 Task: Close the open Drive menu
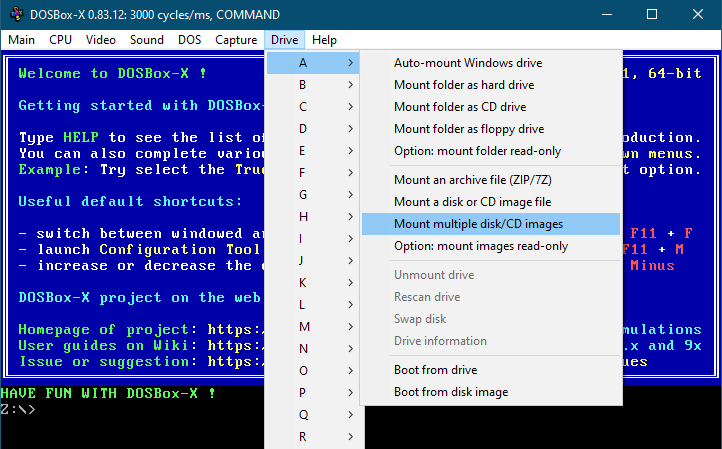[284, 40]
